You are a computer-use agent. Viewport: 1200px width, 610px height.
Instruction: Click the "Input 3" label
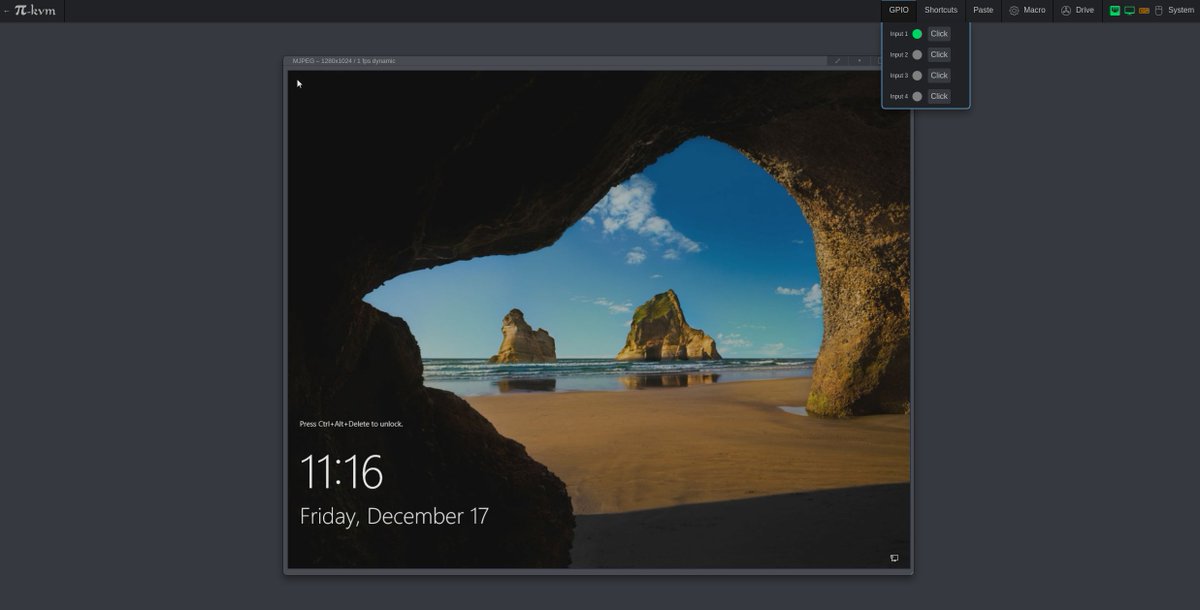pos(899,76)
